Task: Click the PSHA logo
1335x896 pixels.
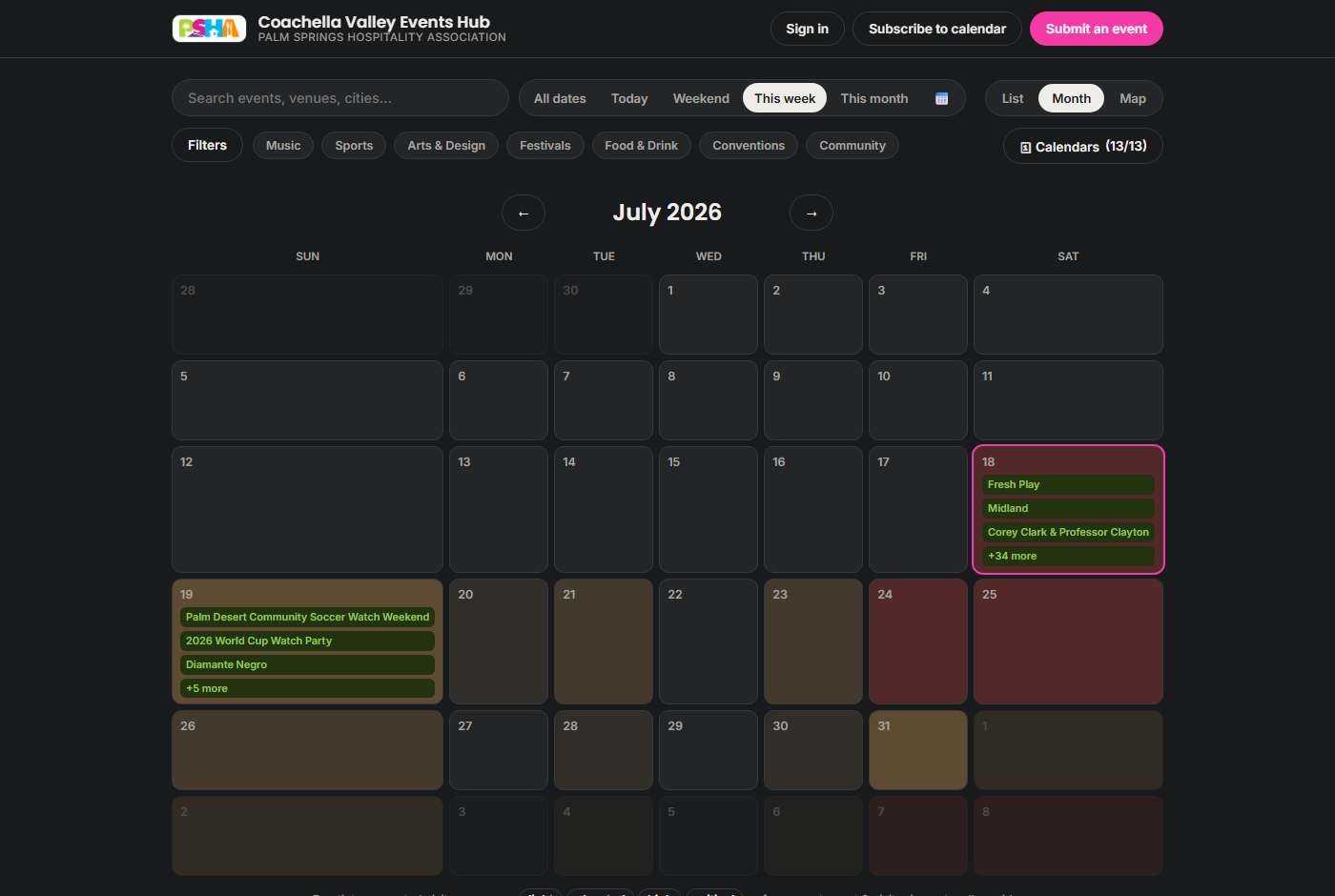Action: click(x=209, y=29)
